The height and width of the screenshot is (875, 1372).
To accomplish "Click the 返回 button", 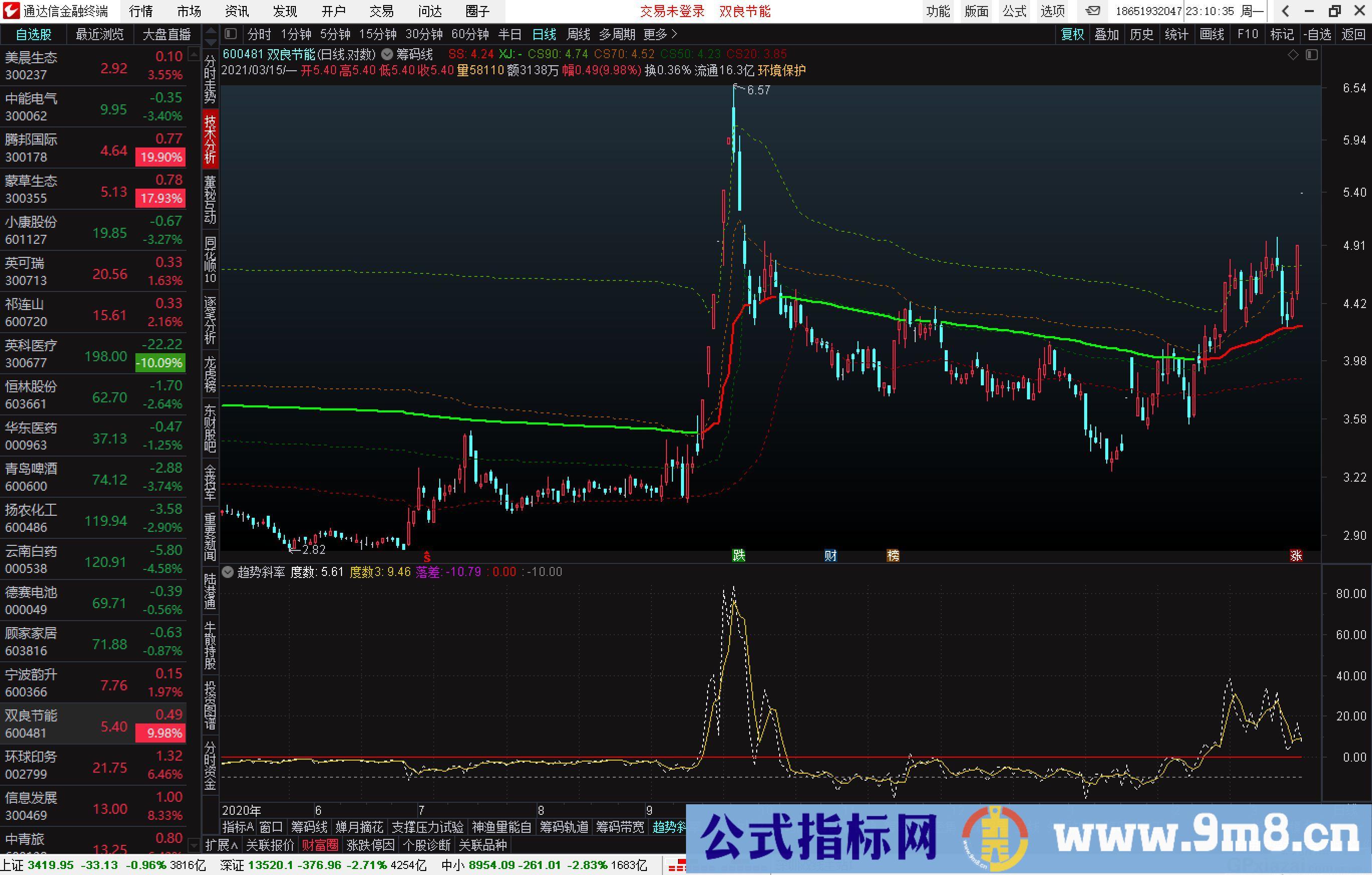I will click(1353, 34).
